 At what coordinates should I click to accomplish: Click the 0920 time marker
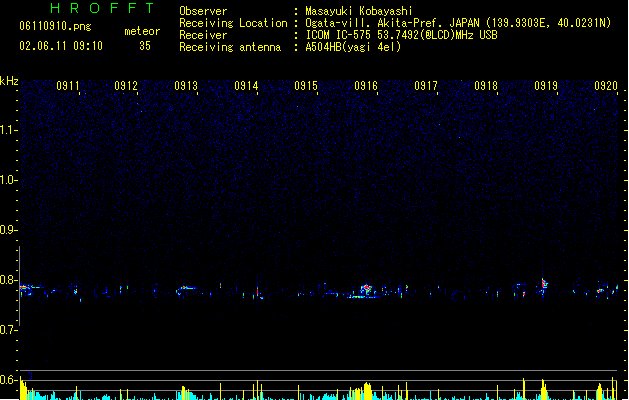606,86
